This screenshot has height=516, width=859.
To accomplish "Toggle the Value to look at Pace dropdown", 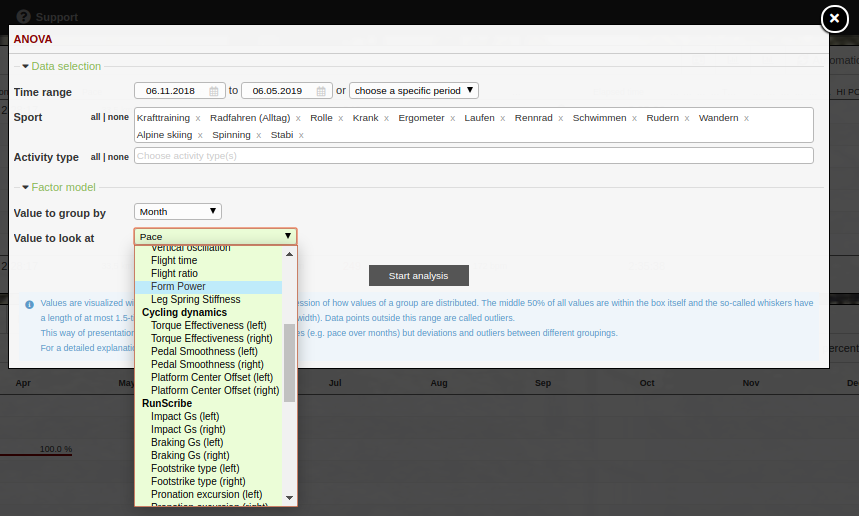I will [x=215, y=236].
